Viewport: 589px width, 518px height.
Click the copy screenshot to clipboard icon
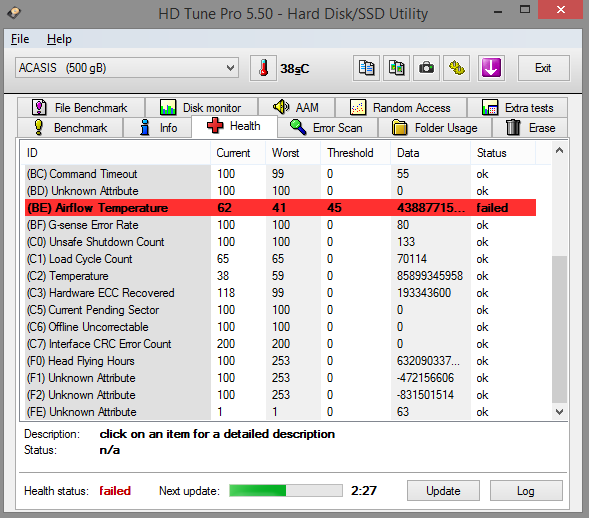pyautogui.click(x=396, y=68)
